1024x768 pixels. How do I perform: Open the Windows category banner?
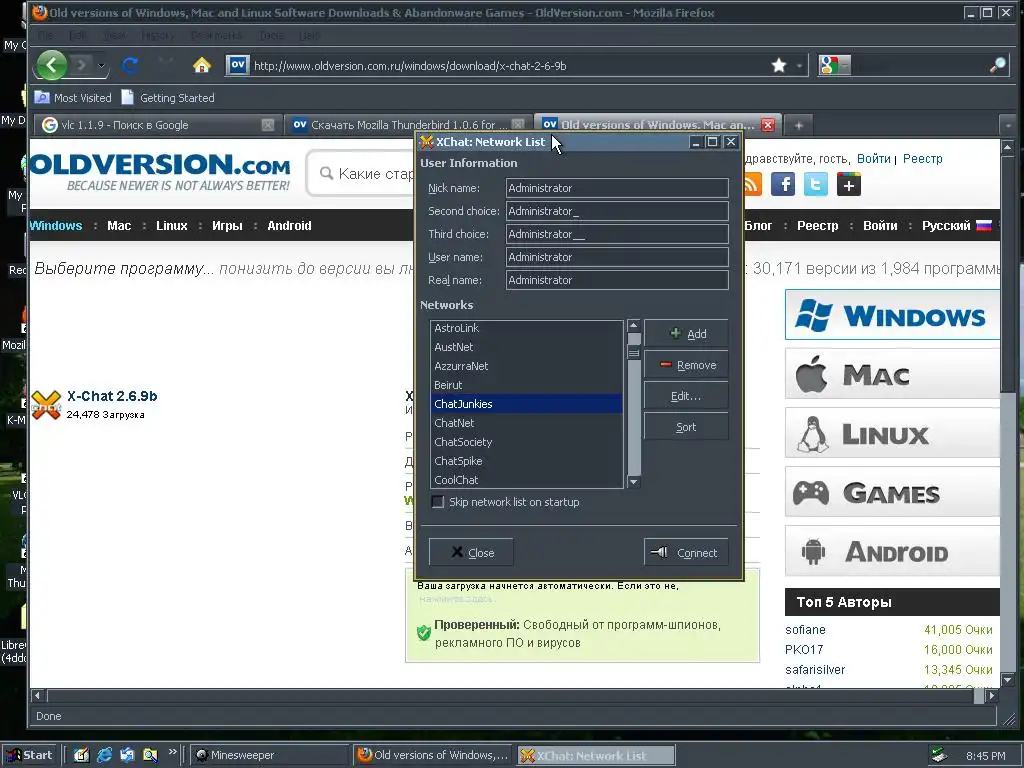pos(892,315)
